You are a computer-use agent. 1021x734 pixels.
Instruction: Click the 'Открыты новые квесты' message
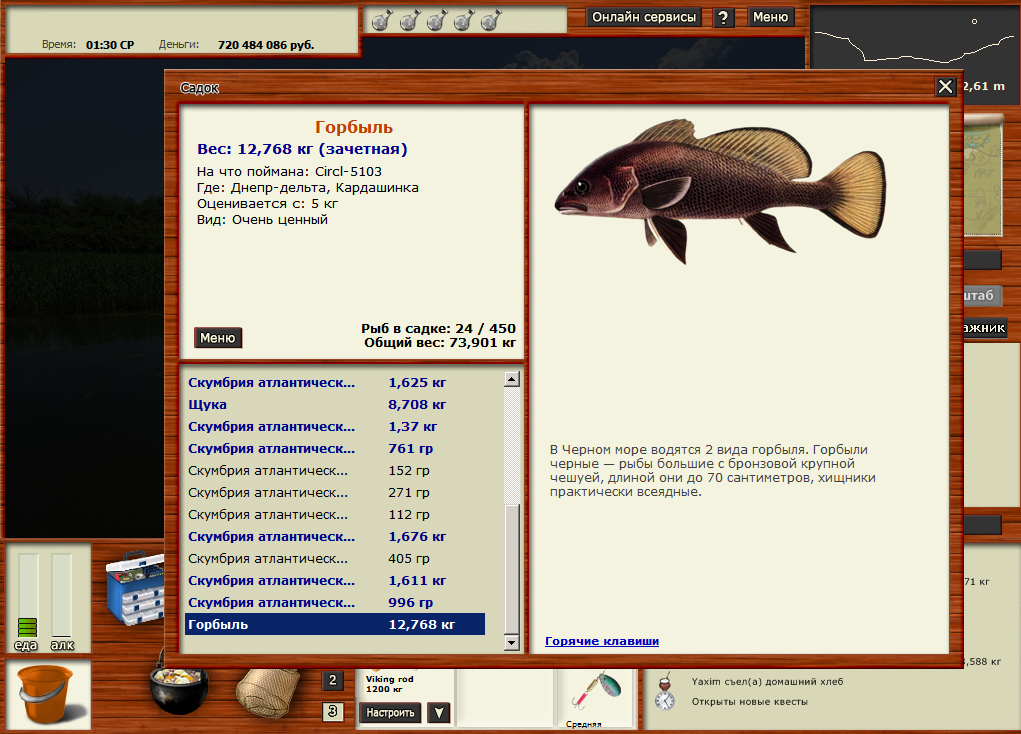pyautogui.click(x=749, y=702)
